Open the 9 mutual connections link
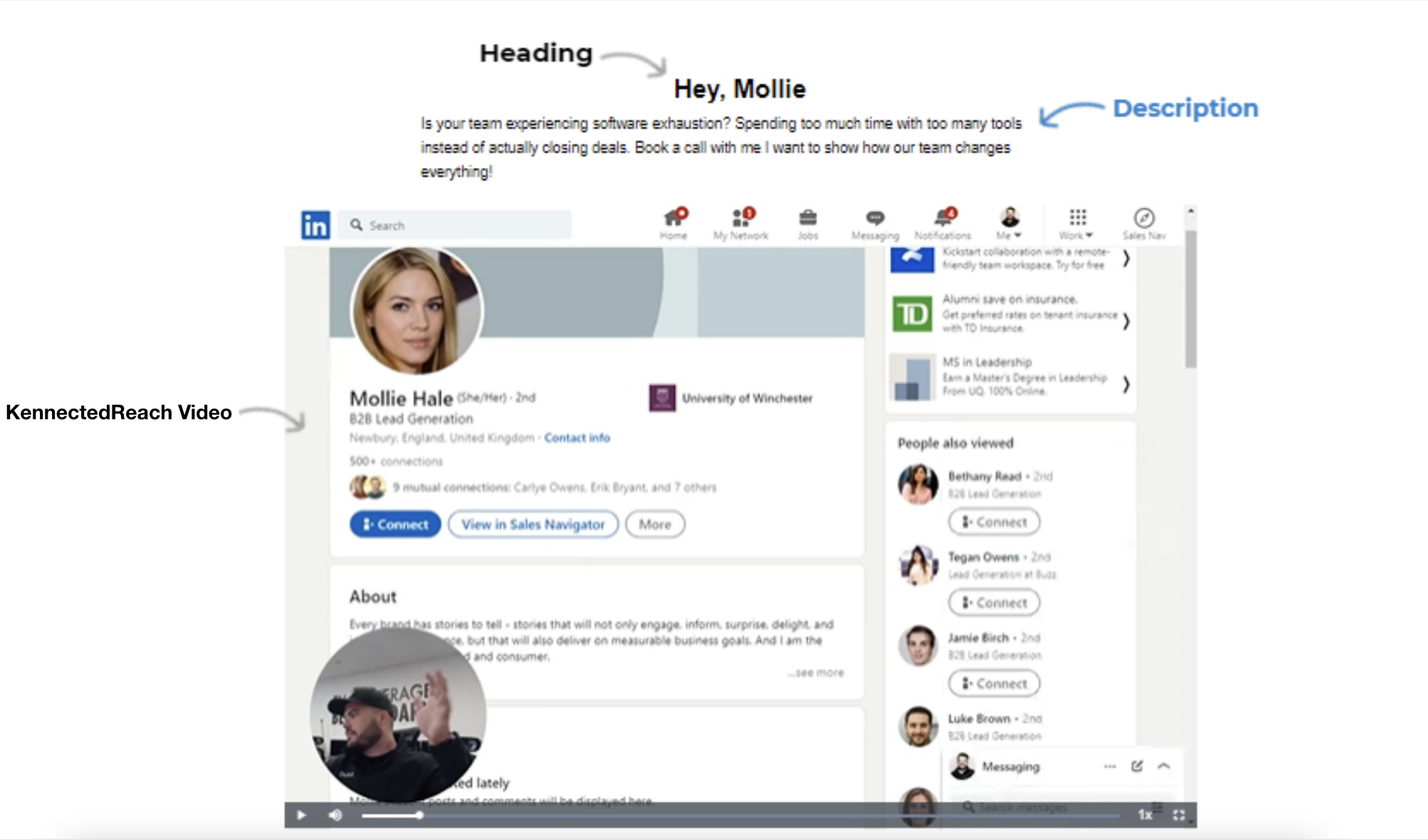 tap(554, 488)
